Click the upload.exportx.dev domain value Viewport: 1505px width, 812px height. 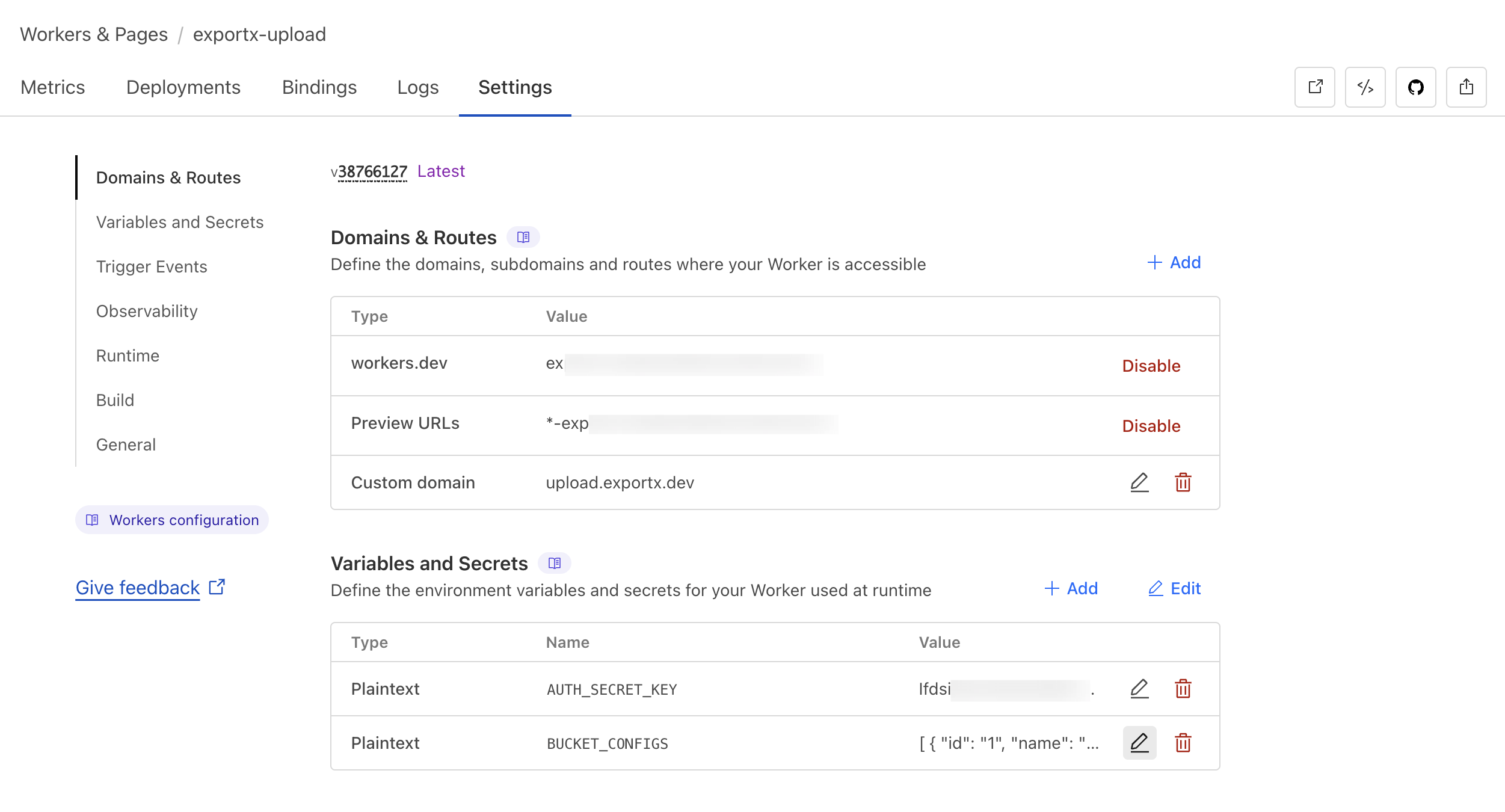(x=620, y=482)
